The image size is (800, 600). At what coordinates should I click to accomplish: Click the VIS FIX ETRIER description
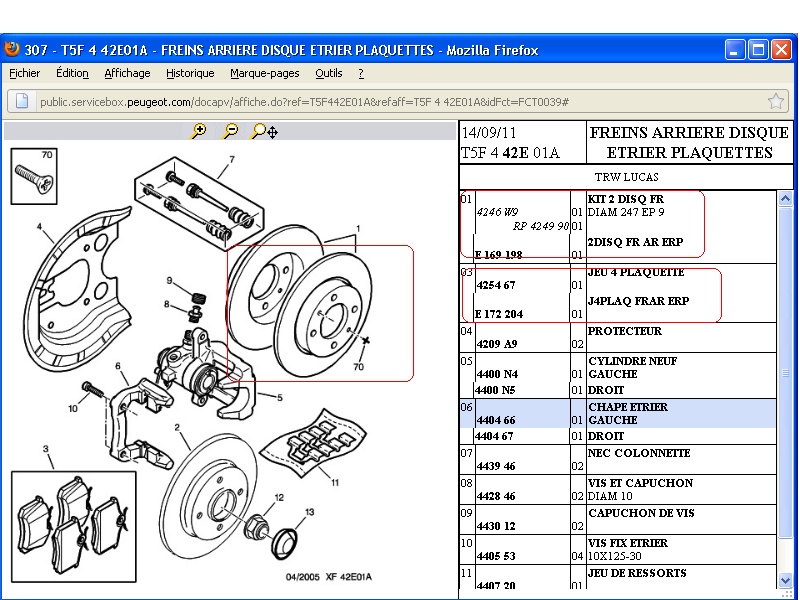(628, 543)
